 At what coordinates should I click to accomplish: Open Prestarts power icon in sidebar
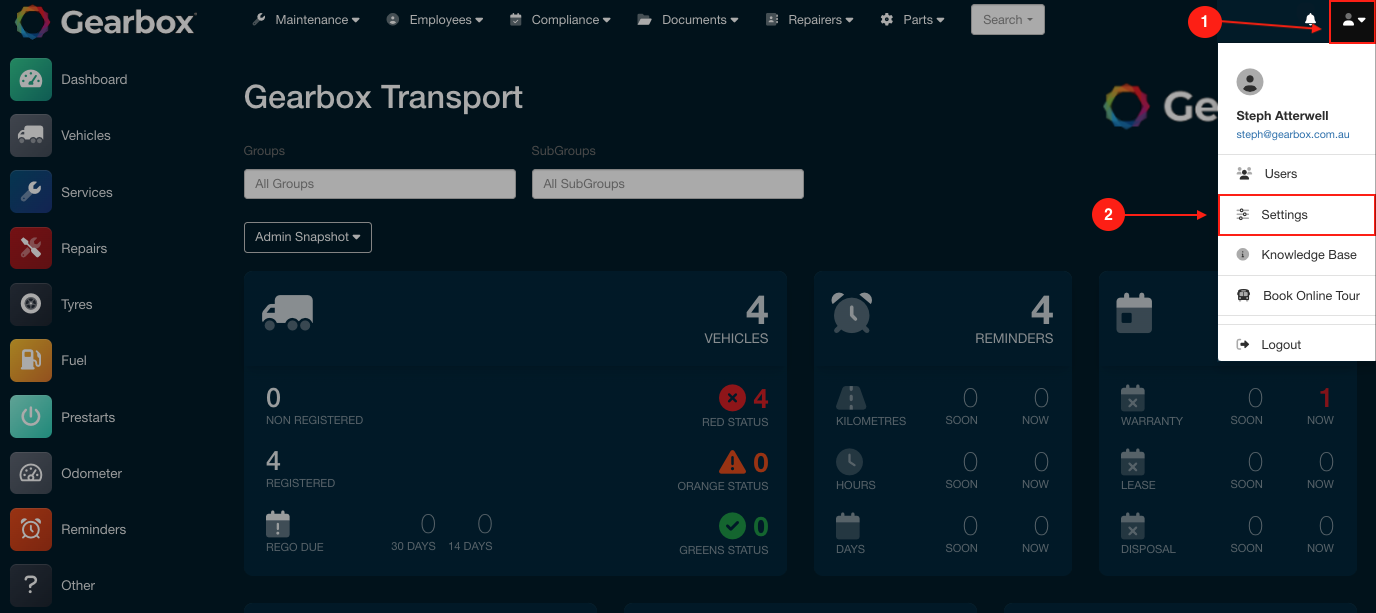[x=31, y=417]
